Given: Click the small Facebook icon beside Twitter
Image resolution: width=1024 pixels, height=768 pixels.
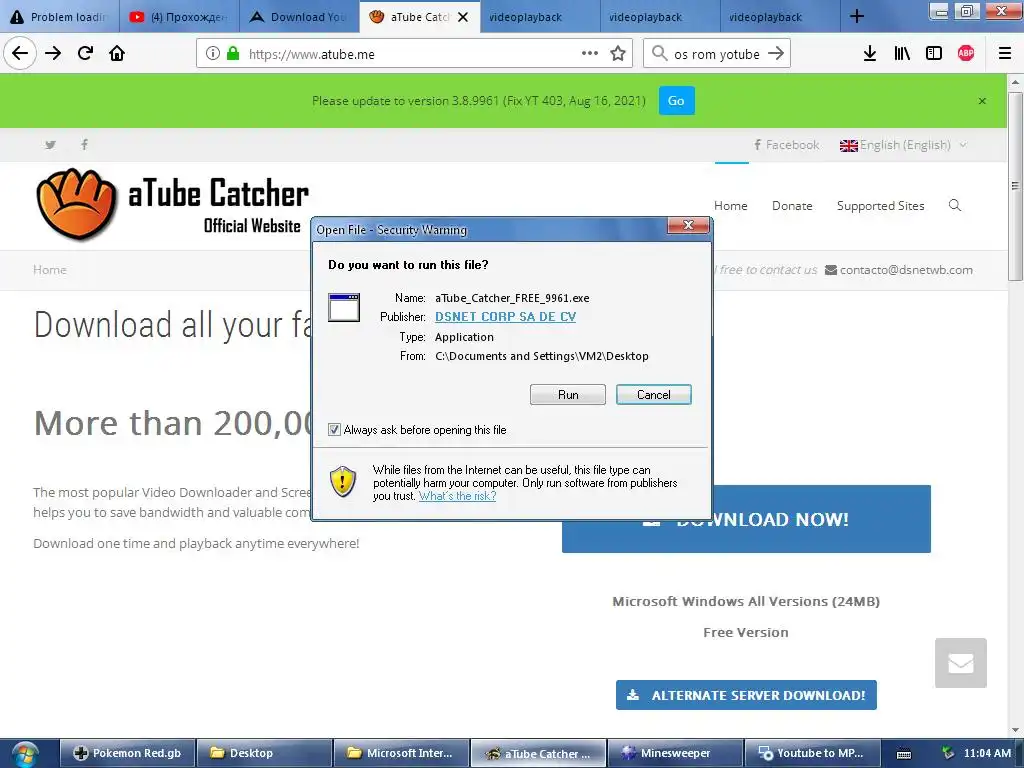Looking at the screenshot, I should tap(84, 144).
